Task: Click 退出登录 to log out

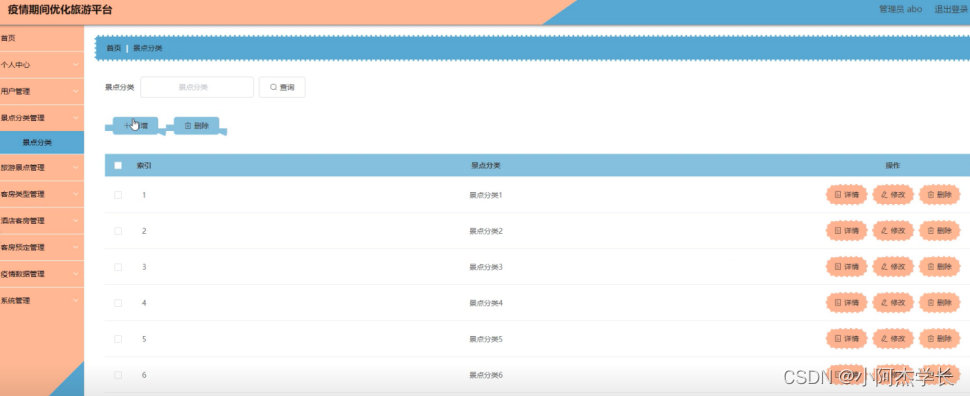Action: (951, 9)
